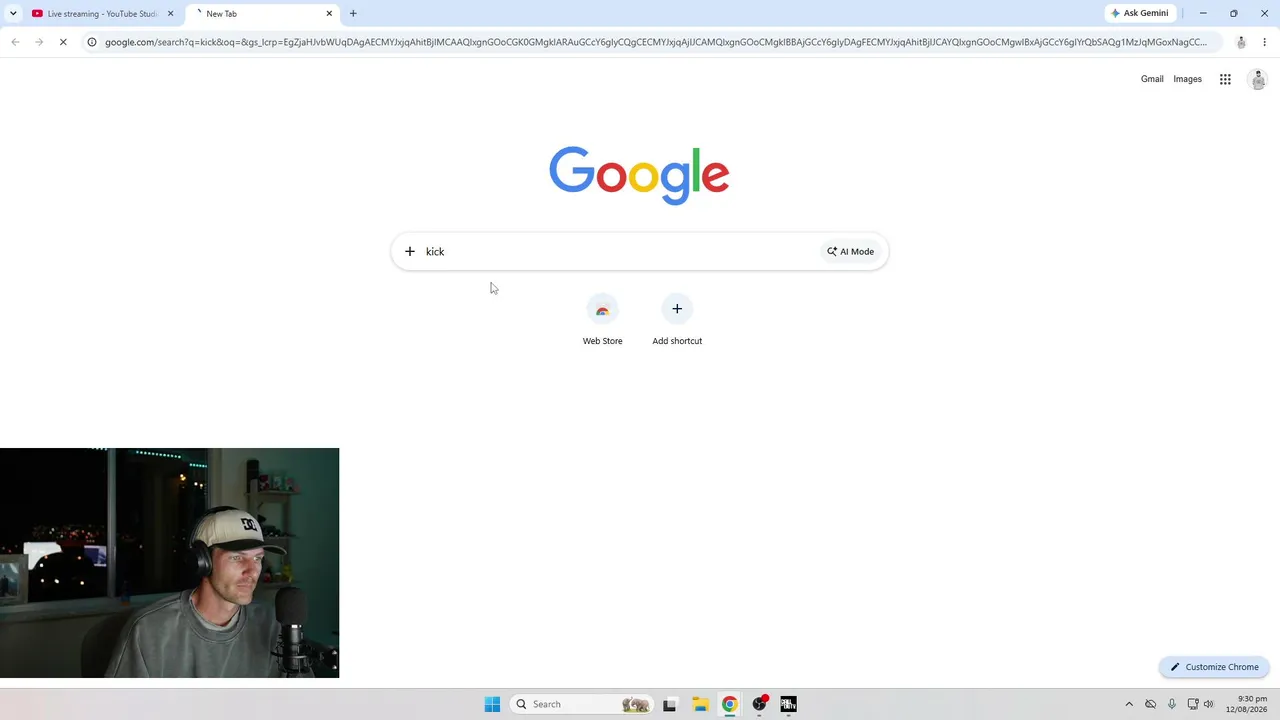
Task: Click the Google logo
Action: point(639,175)
